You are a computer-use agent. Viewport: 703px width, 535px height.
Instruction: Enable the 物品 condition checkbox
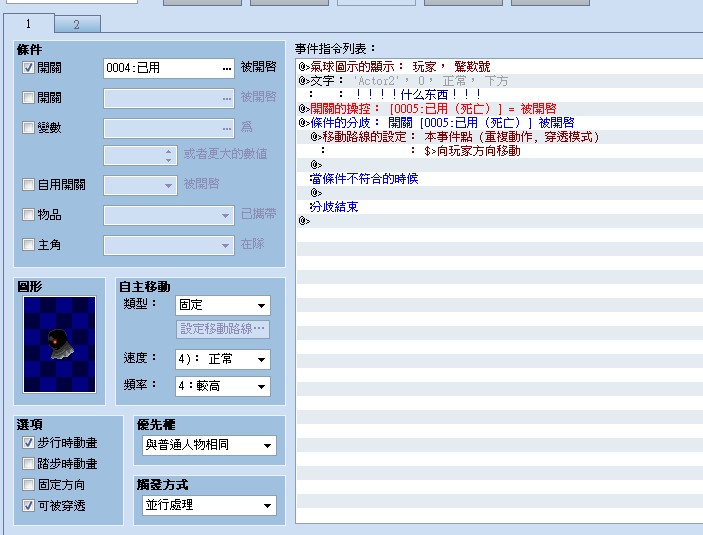[28, 214]
